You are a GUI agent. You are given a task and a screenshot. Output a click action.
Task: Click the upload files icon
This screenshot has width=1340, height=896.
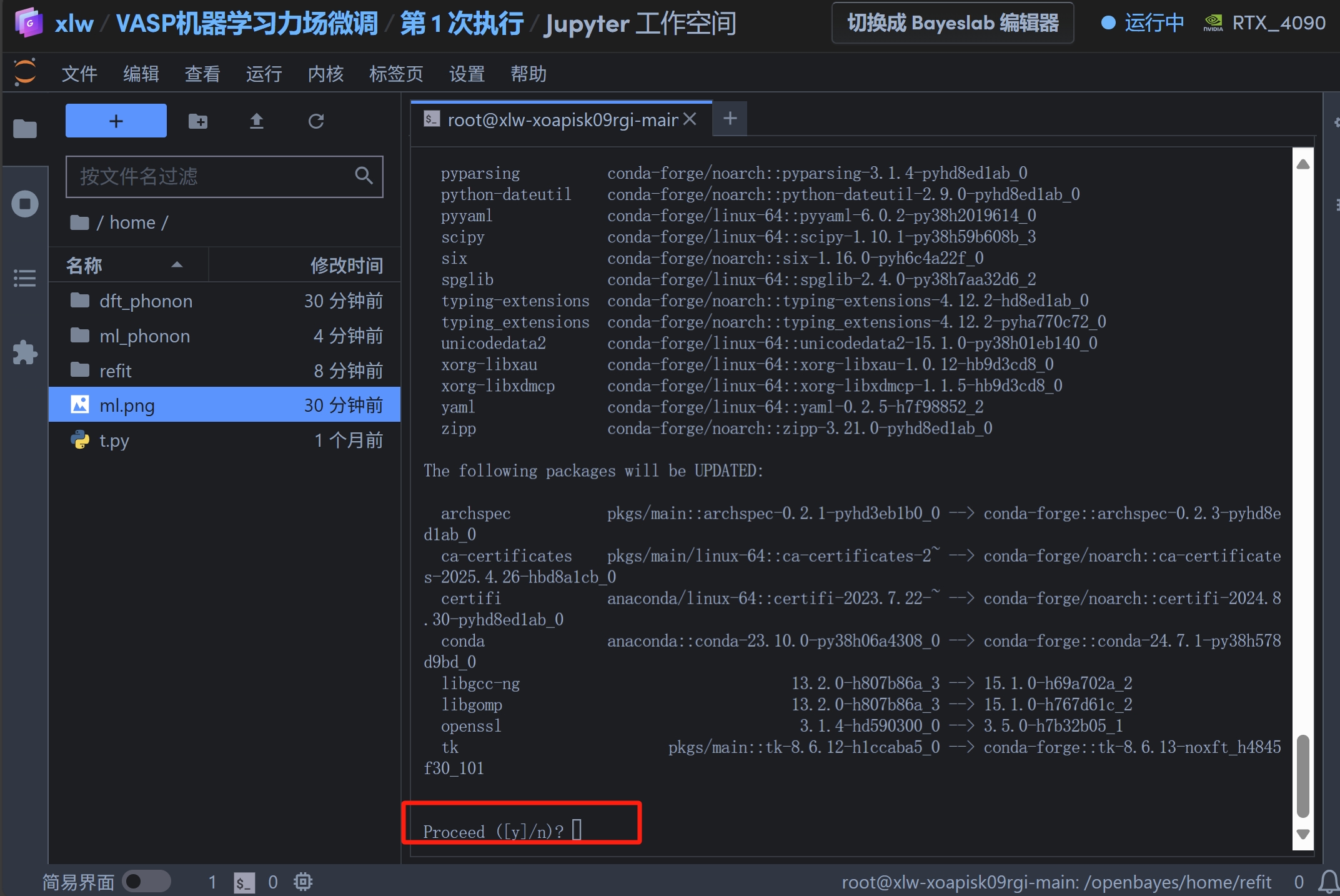(256, 121)
